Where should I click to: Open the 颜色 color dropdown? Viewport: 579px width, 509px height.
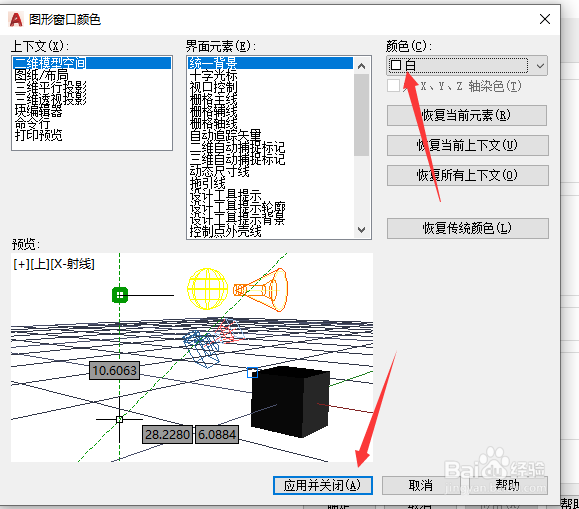click(x=466, y=66)
